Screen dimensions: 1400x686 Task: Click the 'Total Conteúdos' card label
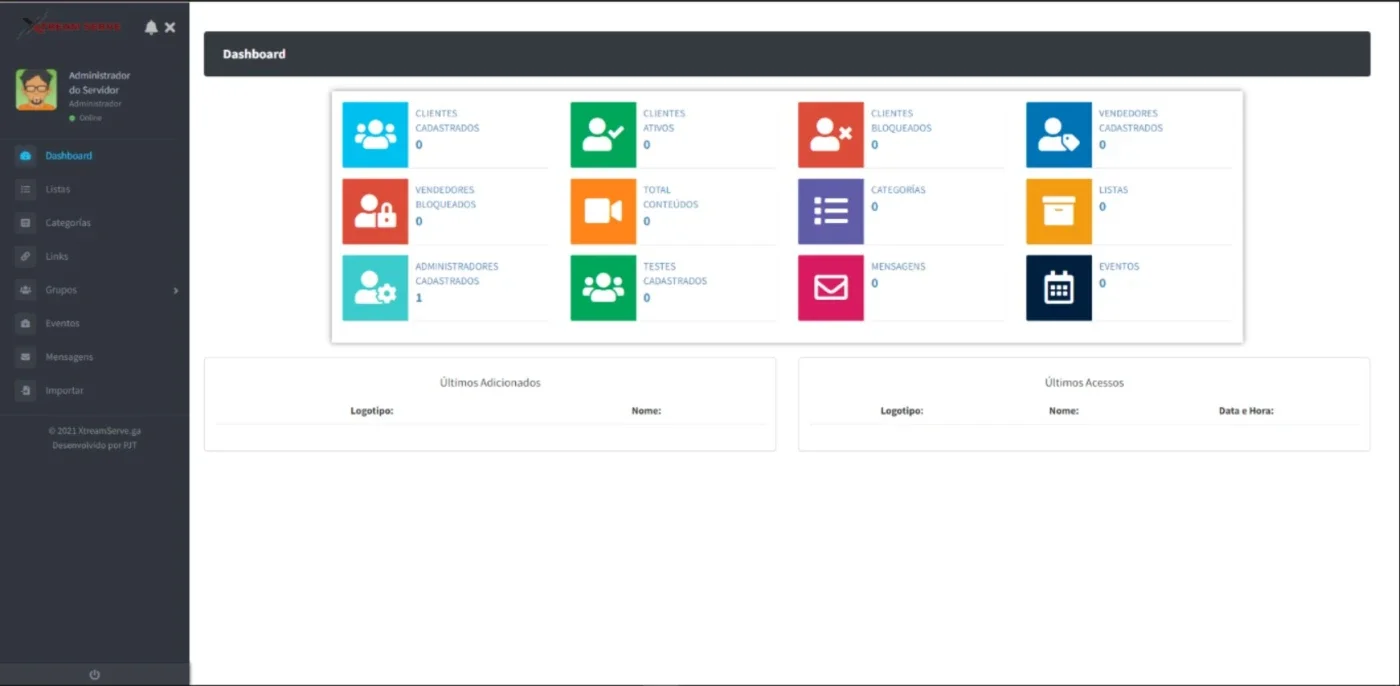coord(671,197)
